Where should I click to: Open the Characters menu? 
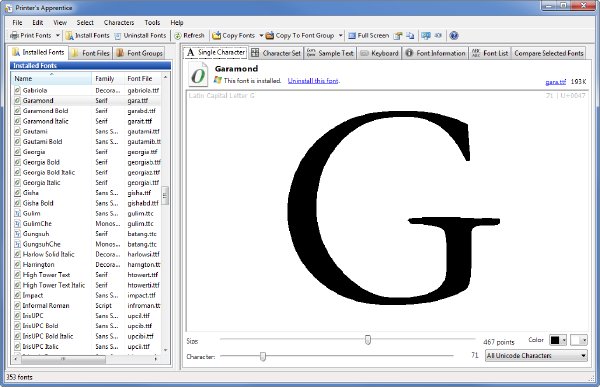[119, 23]
